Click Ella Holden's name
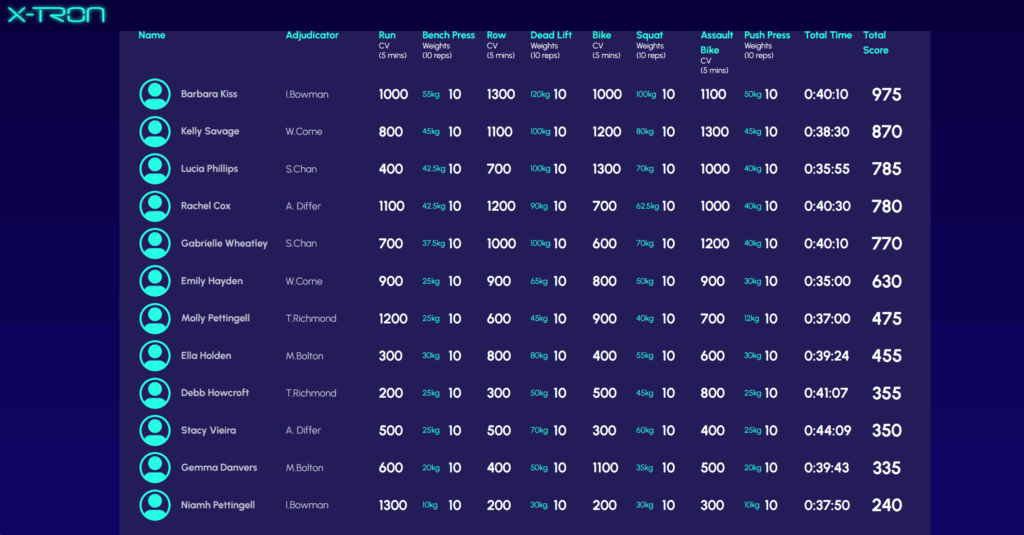The width and height of the screenshot is (1024, 535). pyautogui.click(x=206, y=356)
